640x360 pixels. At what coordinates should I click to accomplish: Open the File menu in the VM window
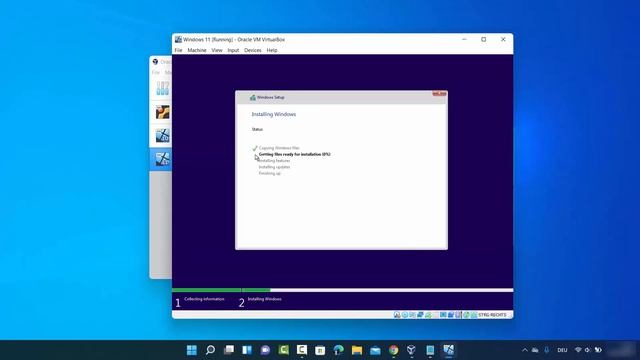point(178,50)
